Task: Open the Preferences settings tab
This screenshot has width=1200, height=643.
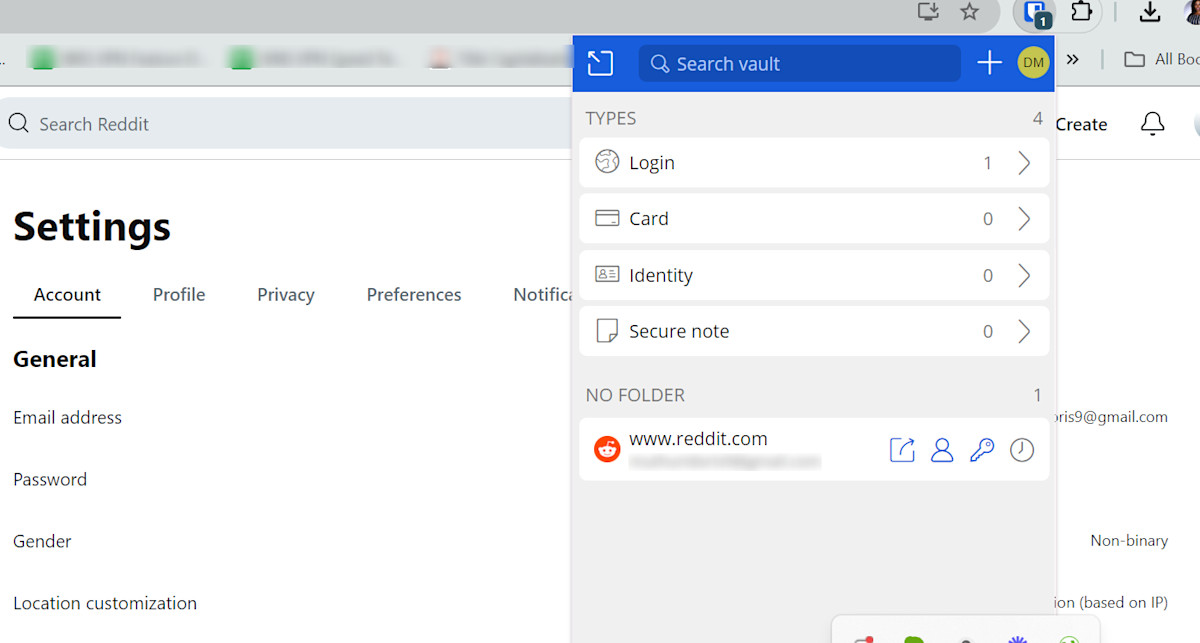Action: tap(414, 295)
